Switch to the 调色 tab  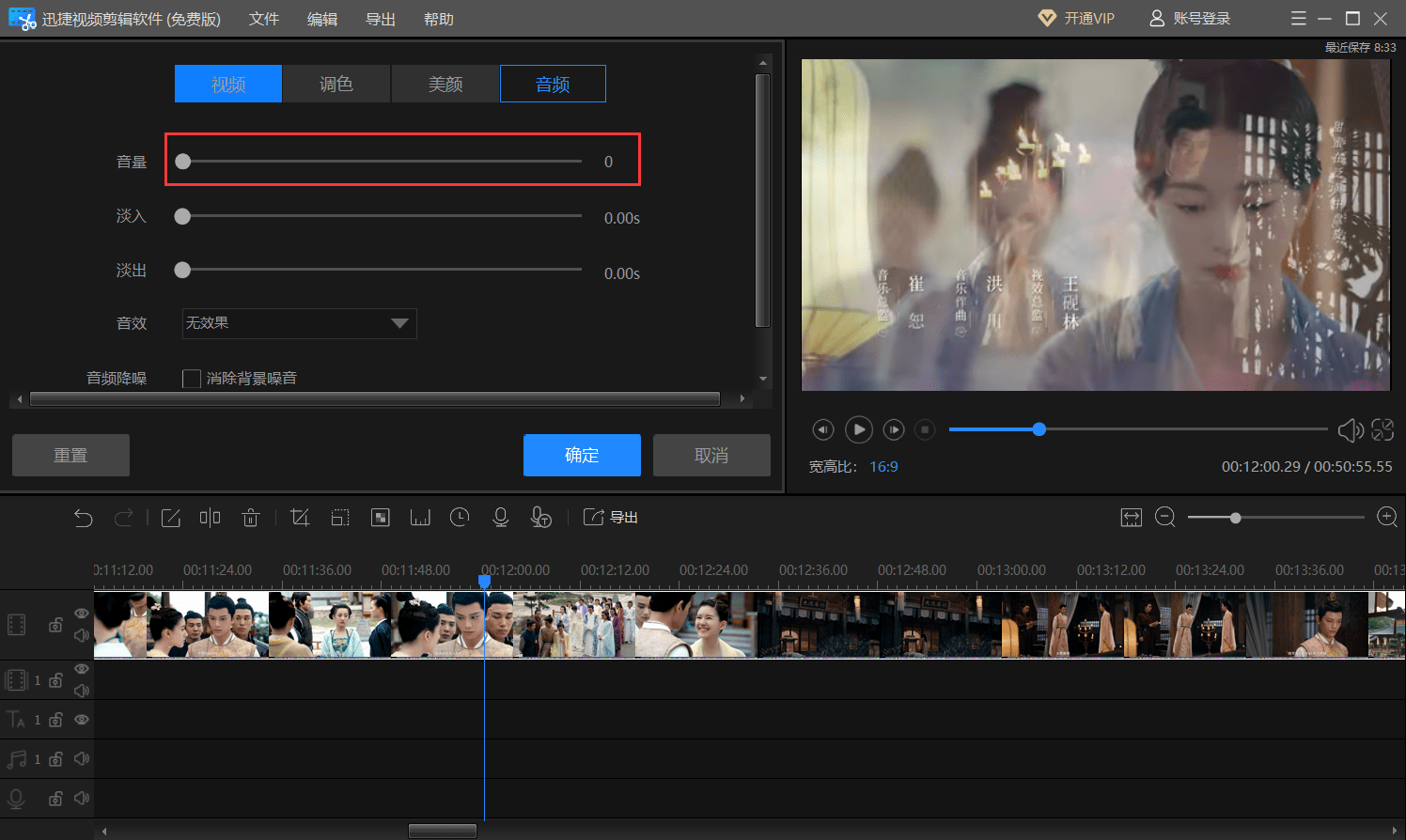click(336, 84)
